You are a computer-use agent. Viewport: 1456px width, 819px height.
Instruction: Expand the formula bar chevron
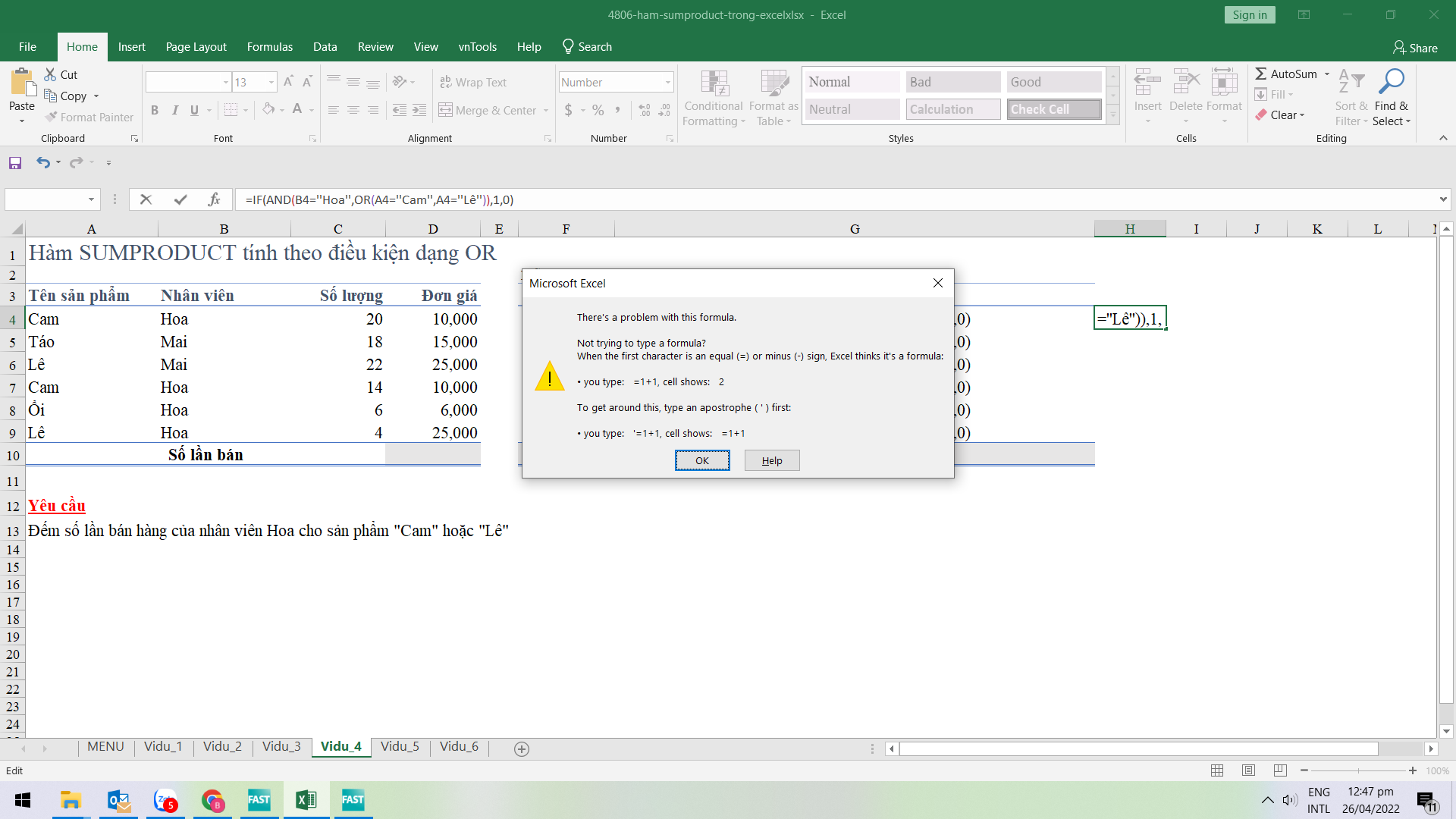point(1442,199)
